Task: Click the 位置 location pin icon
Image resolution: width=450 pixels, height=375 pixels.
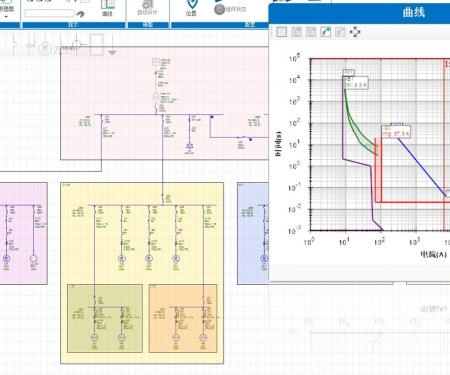Action: [x=191, y=8]
